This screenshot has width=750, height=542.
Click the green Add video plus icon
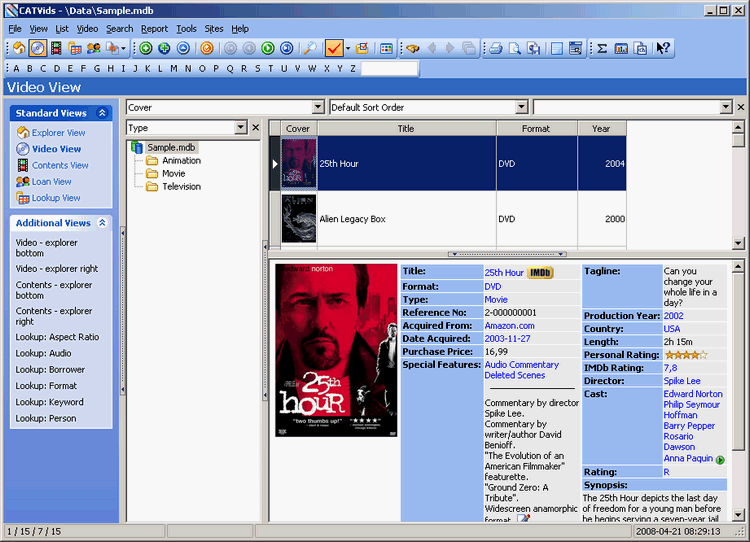pos(146,48)
